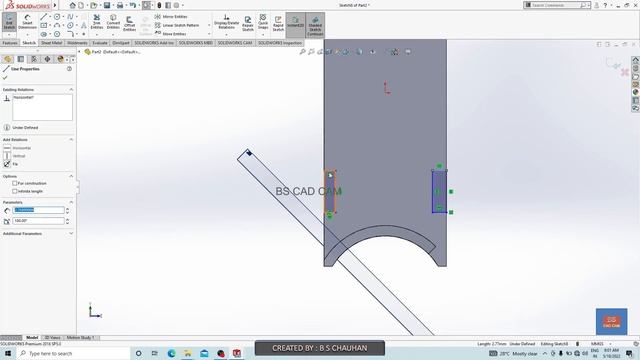The image size is (640, 360).
Task: Click the Quick Snaps tool
Action: pos(263,22)
